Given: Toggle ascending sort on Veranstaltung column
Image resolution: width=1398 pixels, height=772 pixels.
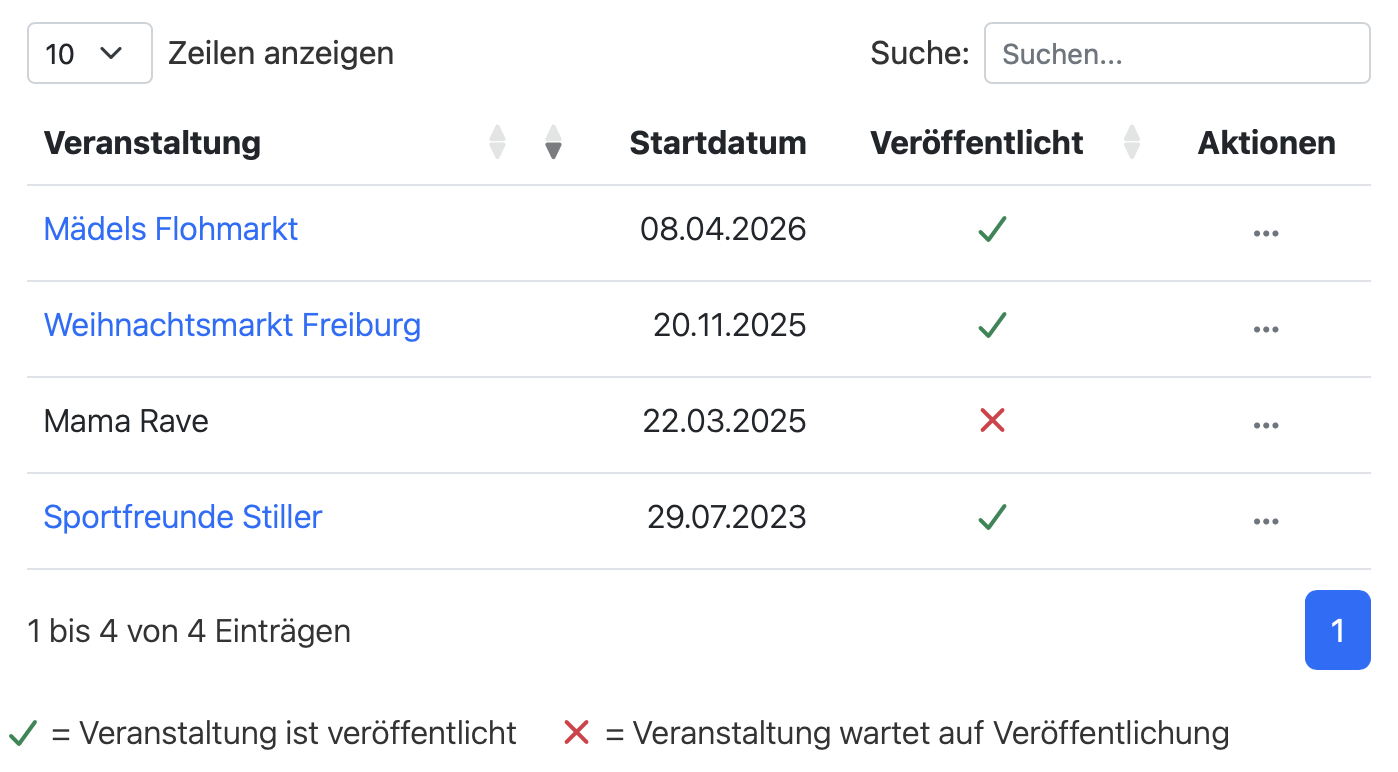Looking at the screenshot, I should [497, 142].
